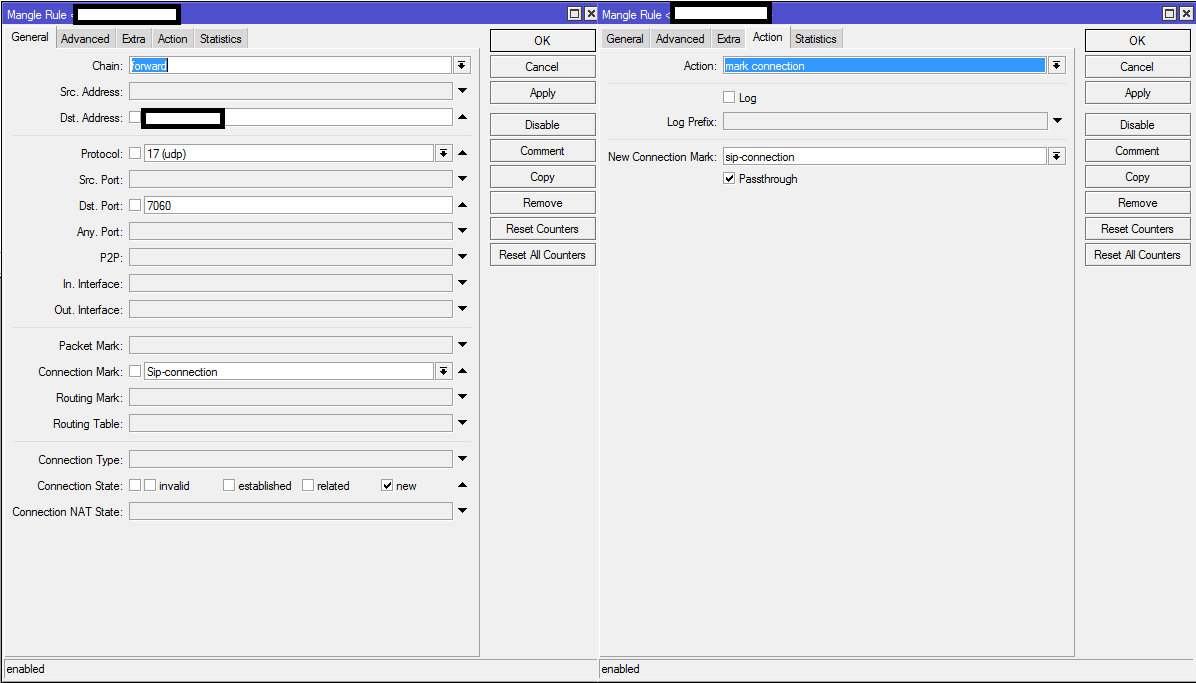Toggle the Protocol invert checkbox
1196x683 pixels.
click(x=135, y=153)
